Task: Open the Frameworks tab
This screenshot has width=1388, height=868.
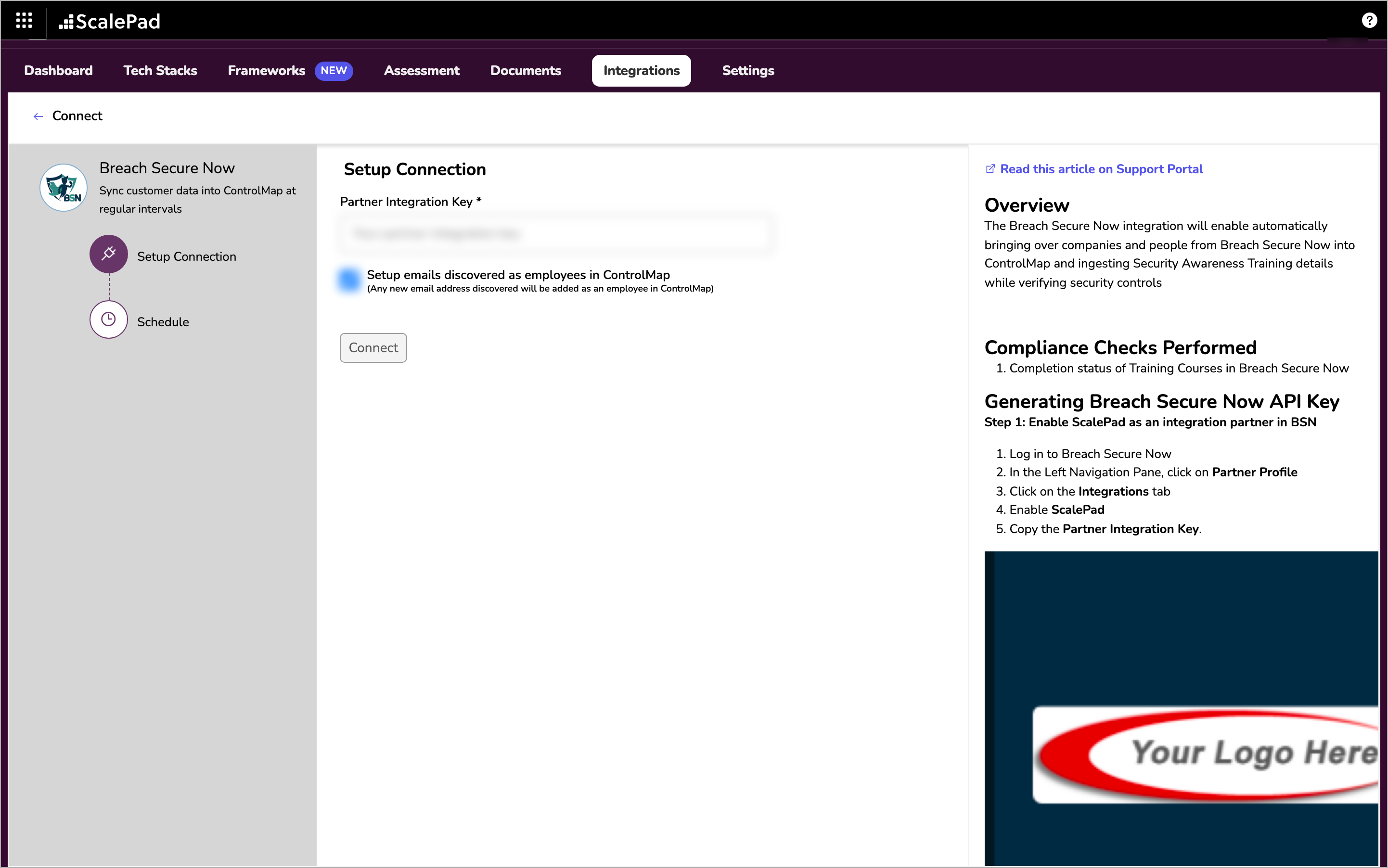Action: [267, 71]
